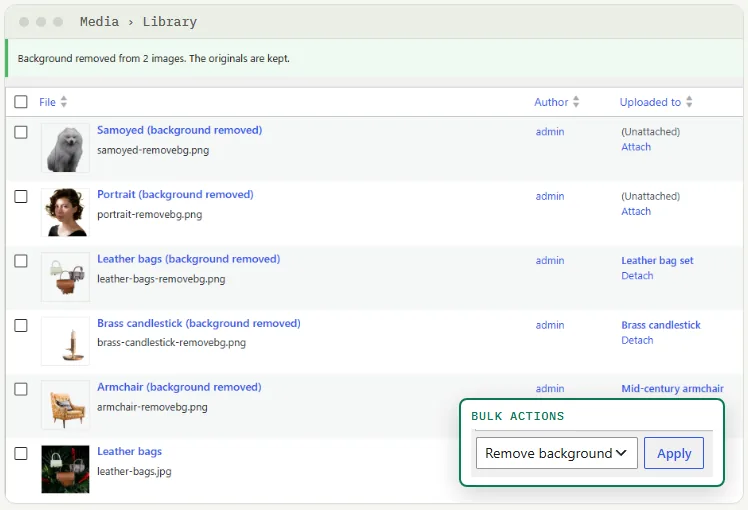Open Portrait (background removed) title link

pos(175,195)
